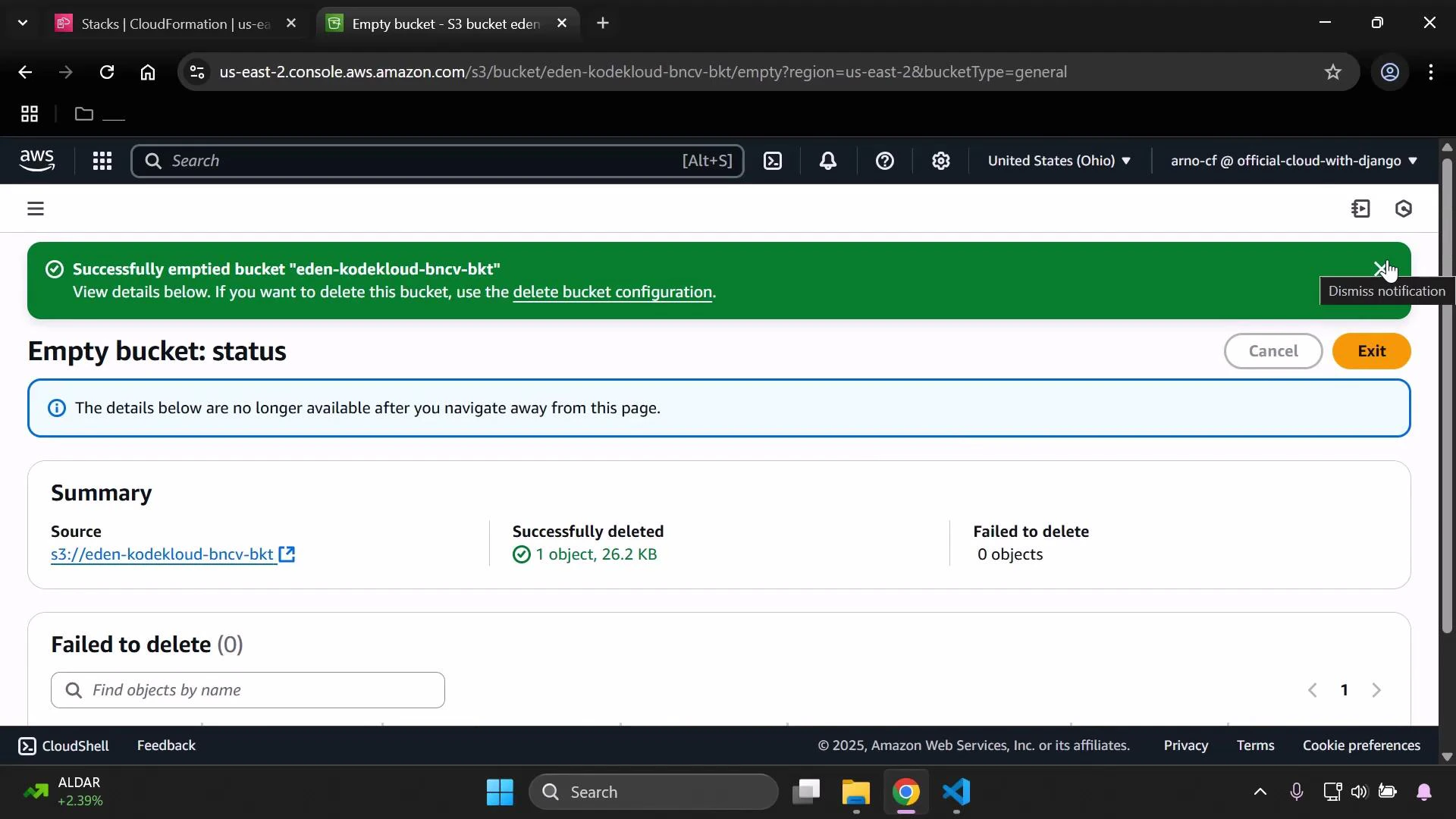Open the account settings gear icon
The image size is (1456, 819).
click(x=940, y=161)
